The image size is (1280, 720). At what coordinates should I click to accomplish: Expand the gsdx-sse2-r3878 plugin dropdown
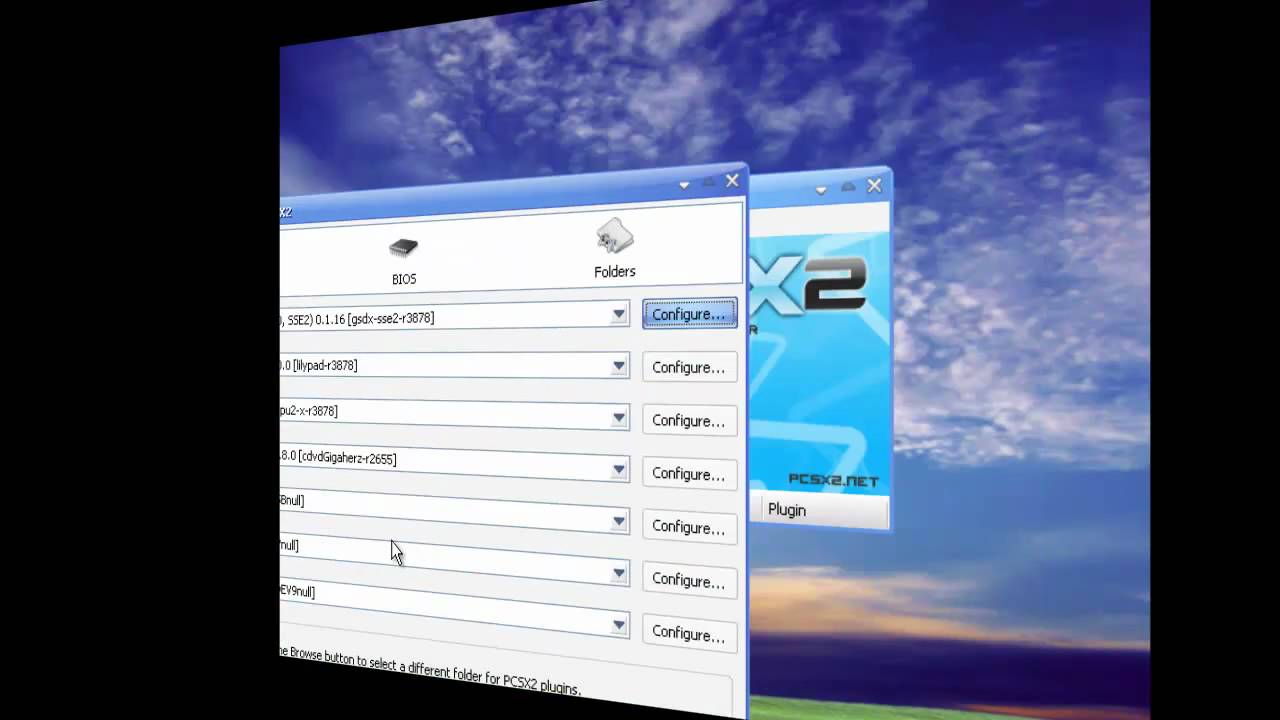click(x=619, y=314)
